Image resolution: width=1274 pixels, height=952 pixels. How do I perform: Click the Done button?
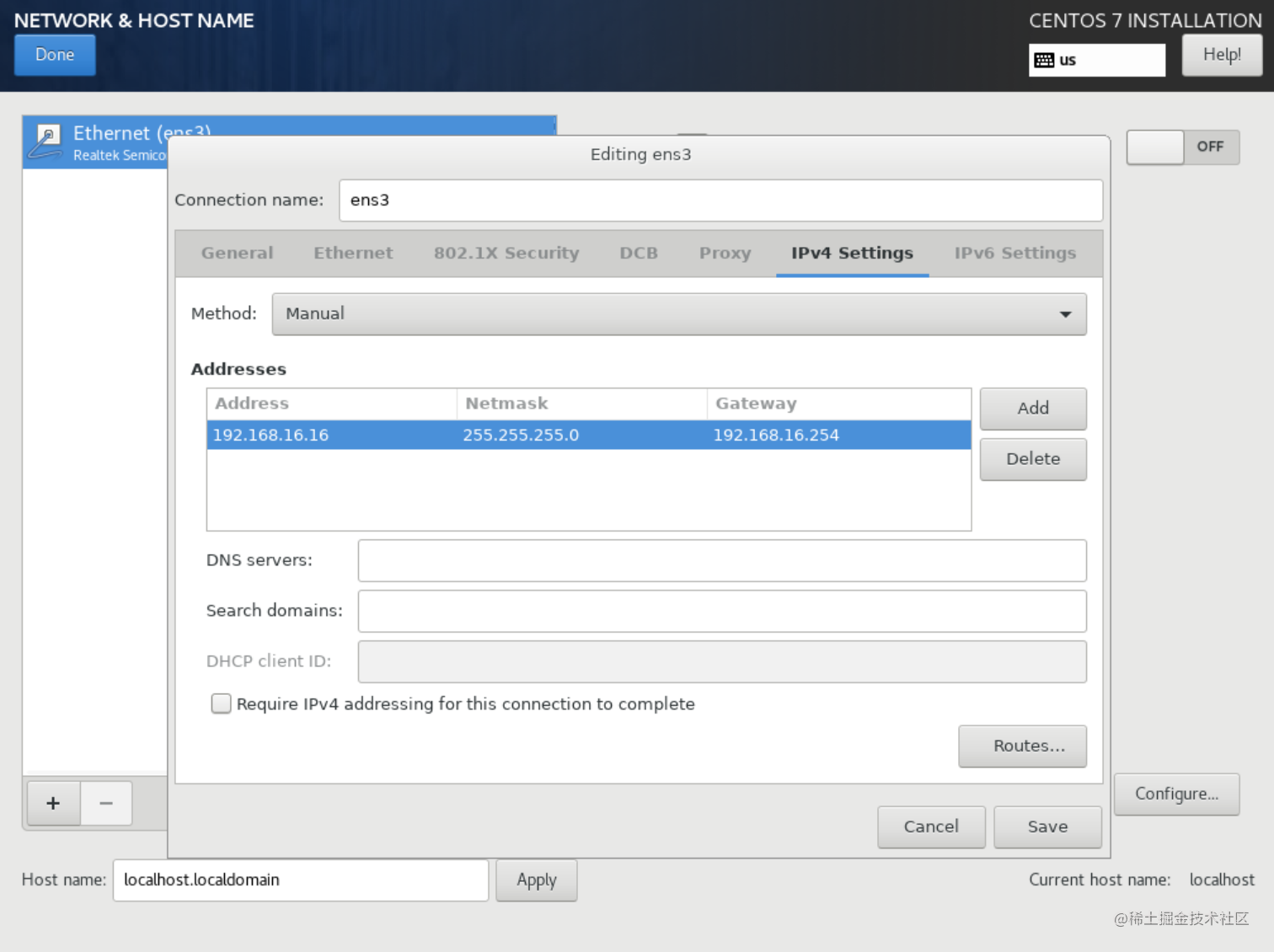click(55, 55)
